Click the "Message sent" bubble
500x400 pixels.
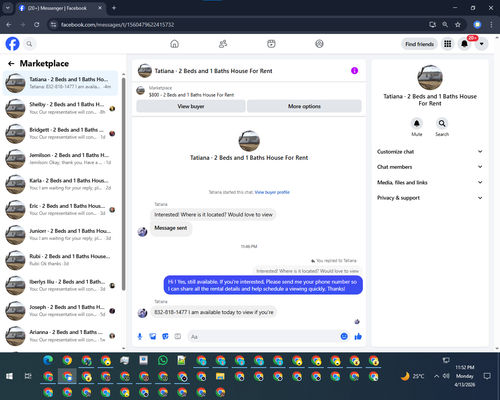[171, 228]
